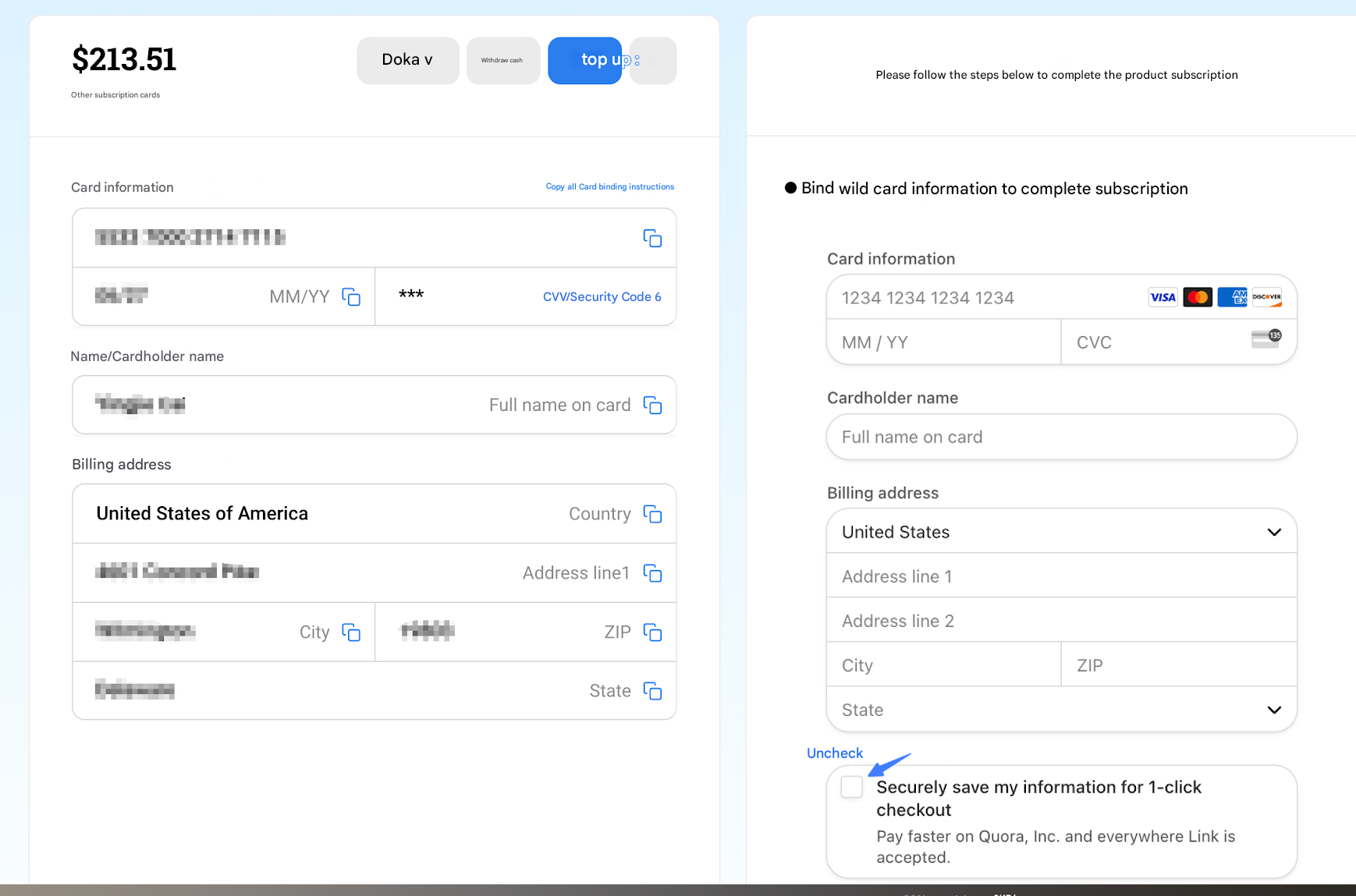Copy the card expiry MM/YY value
Viewport: 1356px width, 896px height.
coord(351,297)
